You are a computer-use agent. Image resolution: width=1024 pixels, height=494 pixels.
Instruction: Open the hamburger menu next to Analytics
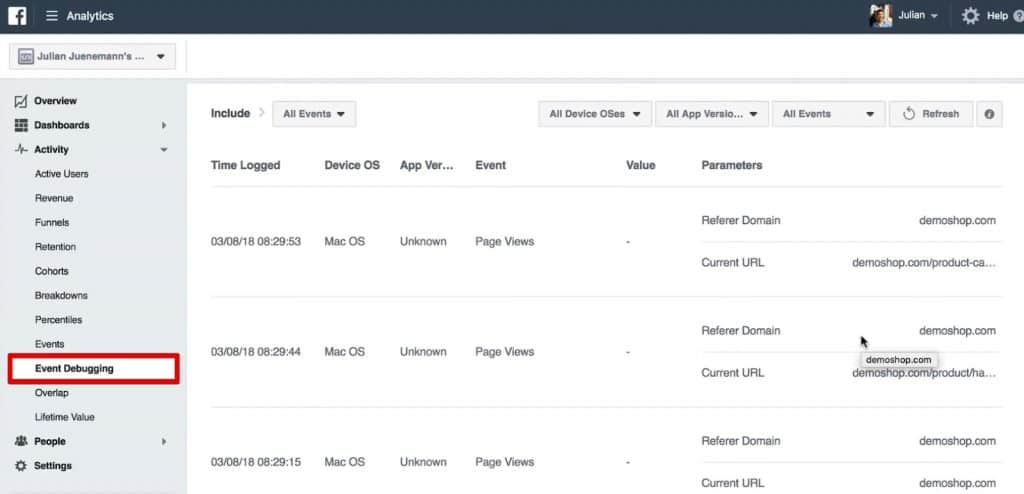tap(52, 16)
